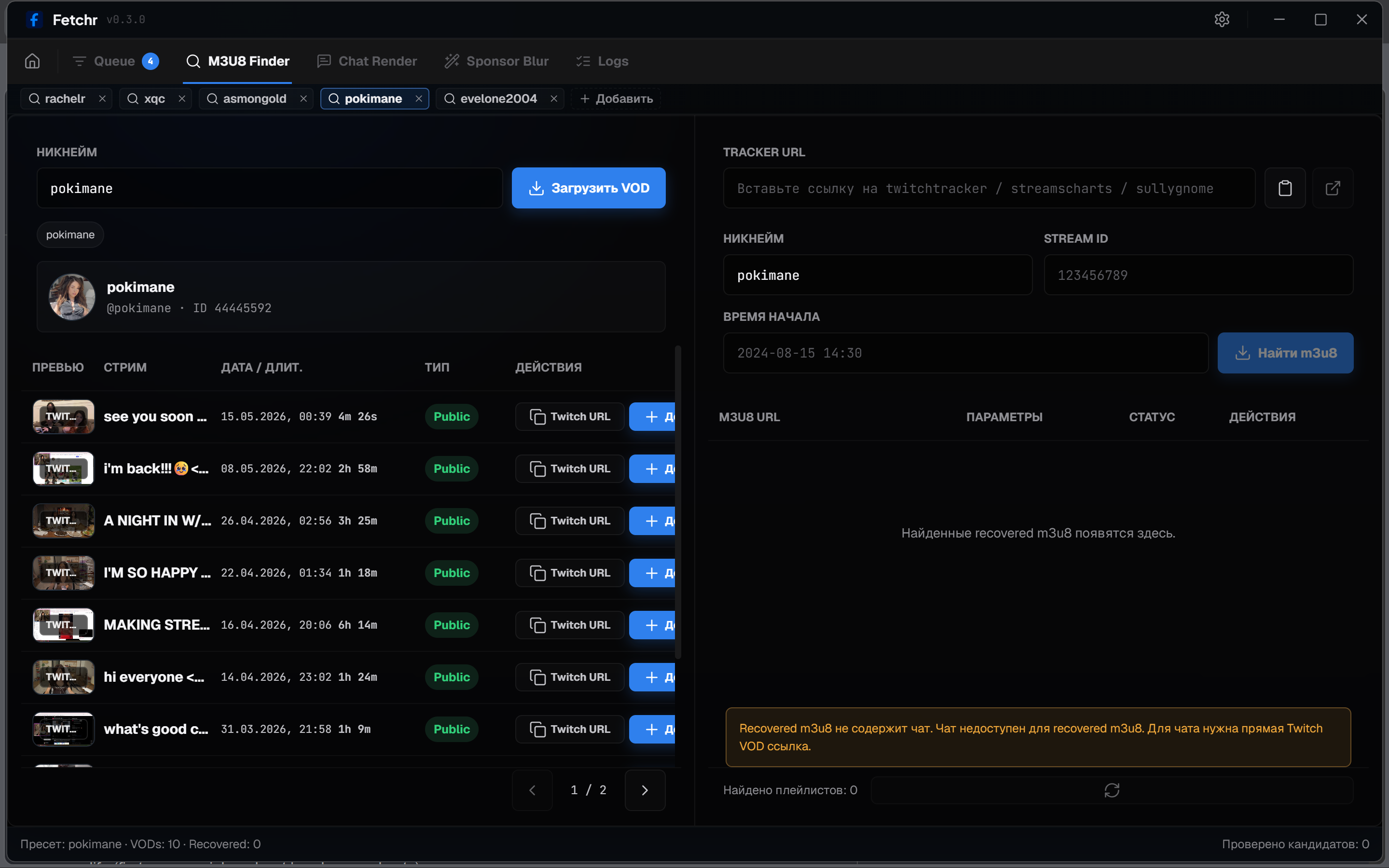Open the Logs tab
The height and width of the screenshot is (868, 1389).
(x=602, y=61)
